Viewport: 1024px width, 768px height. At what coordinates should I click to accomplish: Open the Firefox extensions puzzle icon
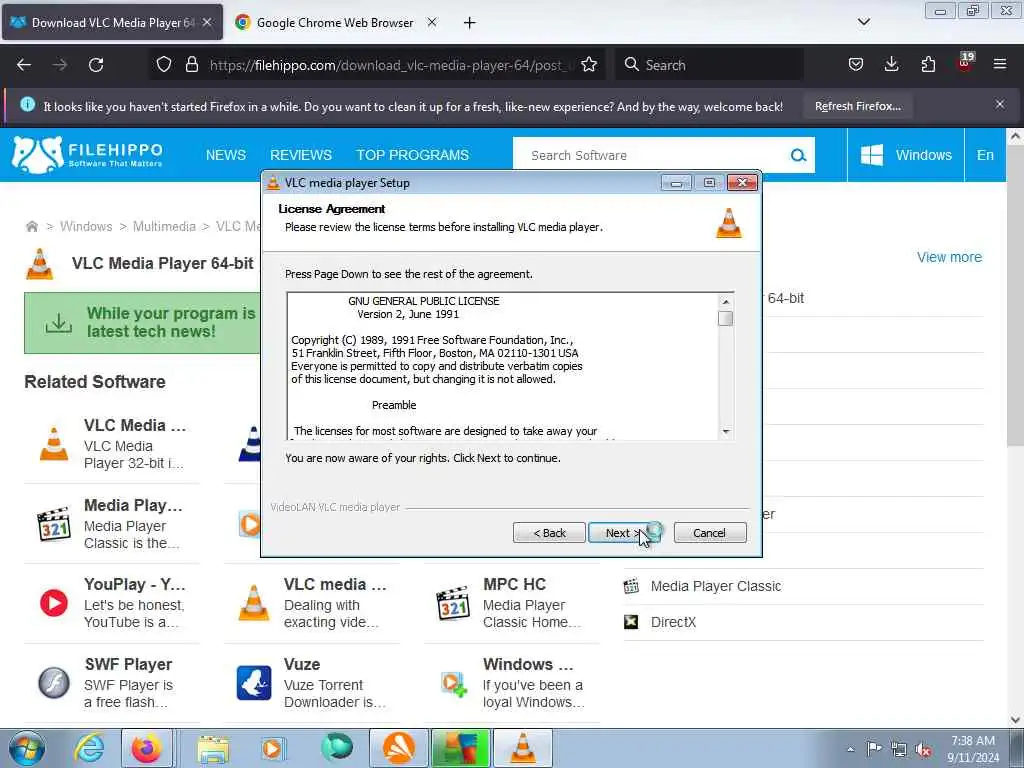click(928, 64)
